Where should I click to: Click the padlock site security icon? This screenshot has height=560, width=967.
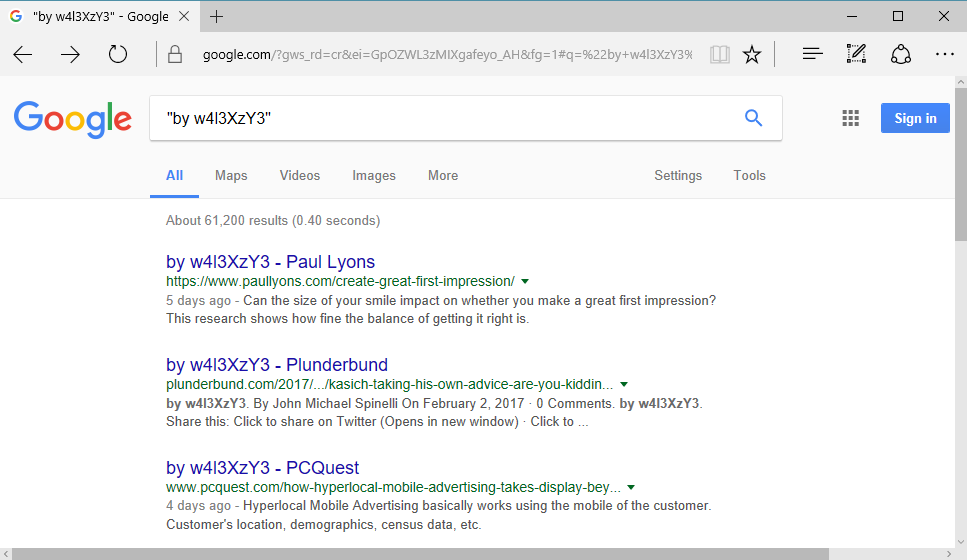point(175,55)
